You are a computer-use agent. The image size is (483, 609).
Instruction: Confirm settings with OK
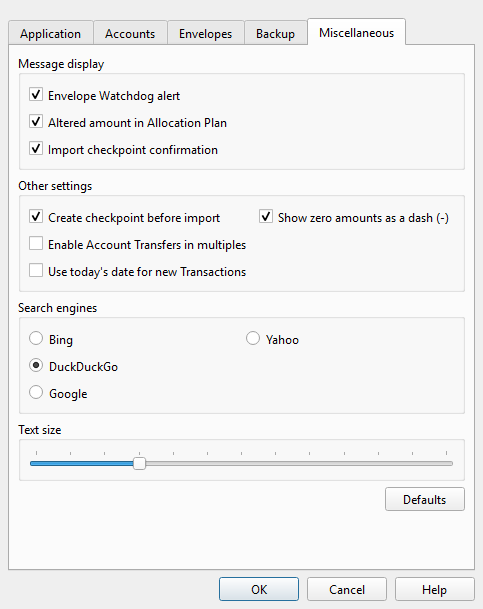point(259,589)
